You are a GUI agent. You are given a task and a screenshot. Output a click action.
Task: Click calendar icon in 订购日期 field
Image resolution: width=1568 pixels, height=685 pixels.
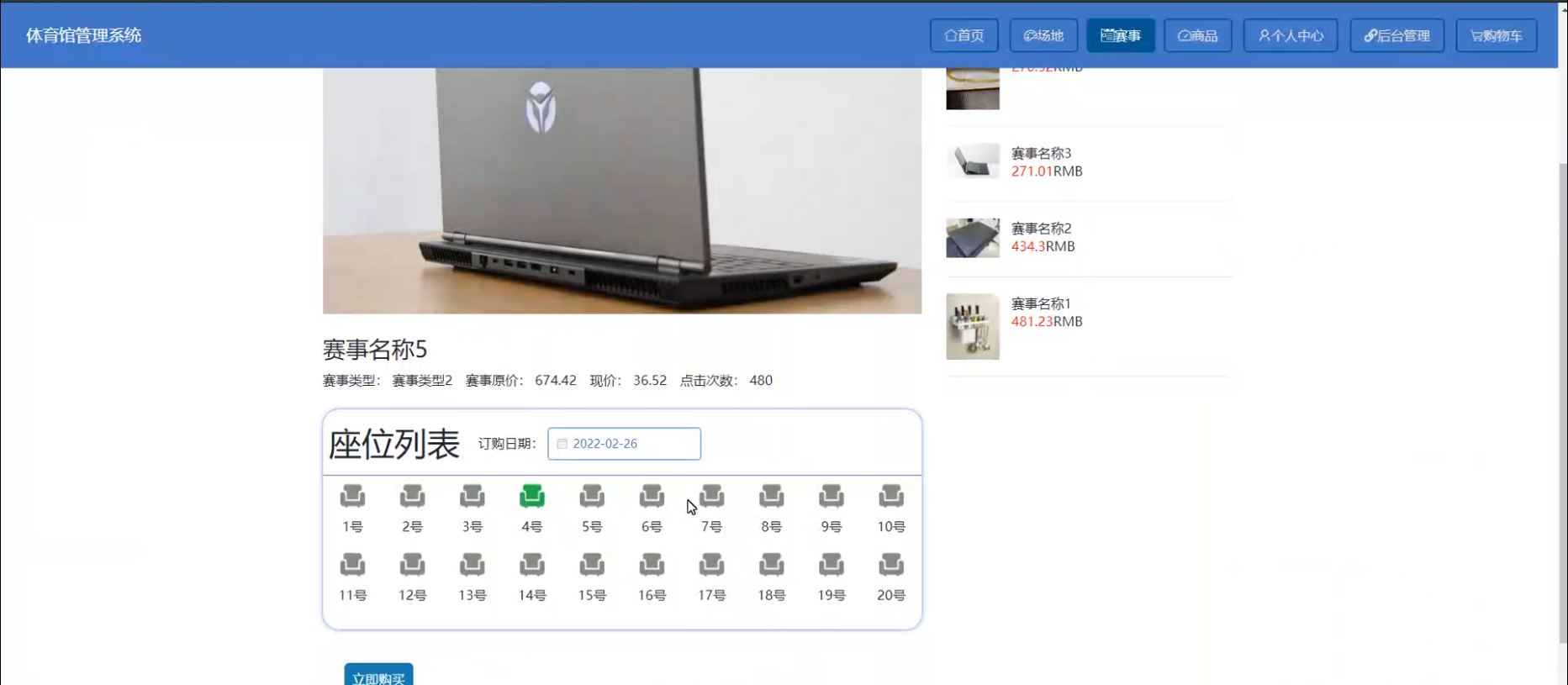pyautogui.click(x=562, y=444)
